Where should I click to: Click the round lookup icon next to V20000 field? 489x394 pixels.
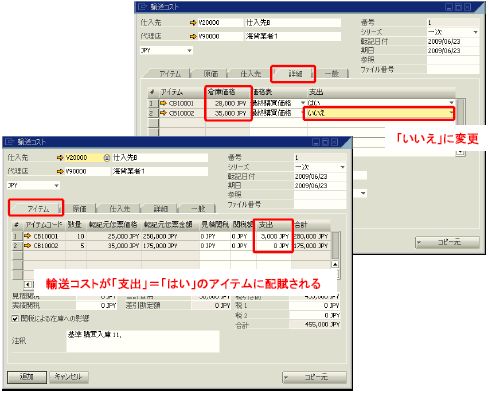107,158
